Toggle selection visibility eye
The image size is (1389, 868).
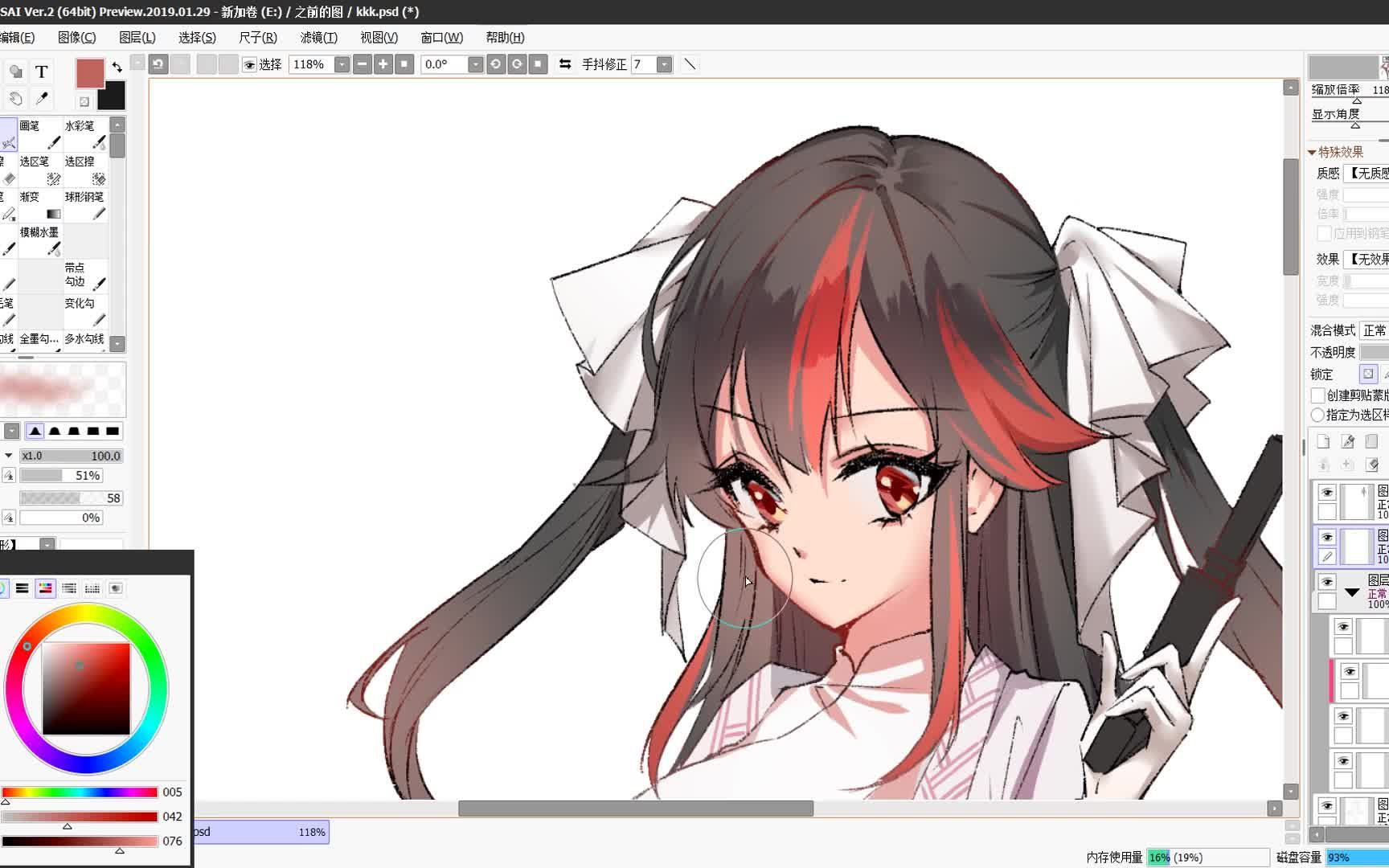tap(249, 64)
